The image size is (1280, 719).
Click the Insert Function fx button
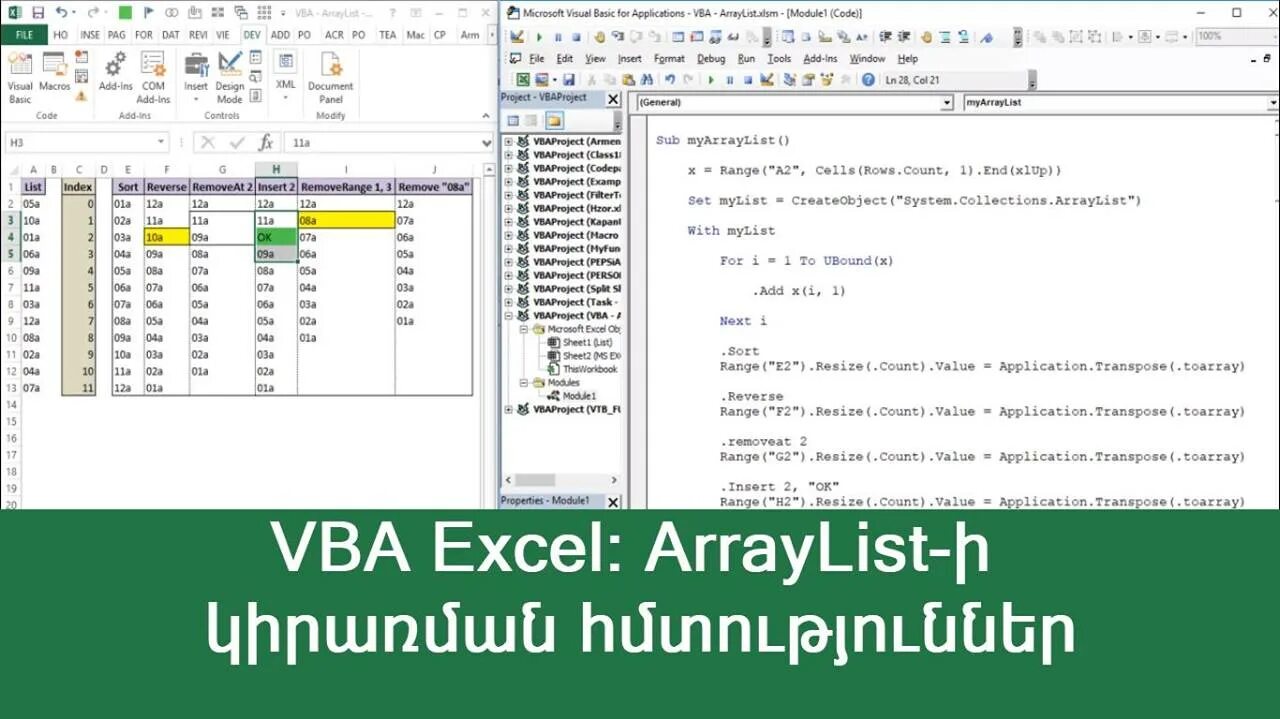266,143
